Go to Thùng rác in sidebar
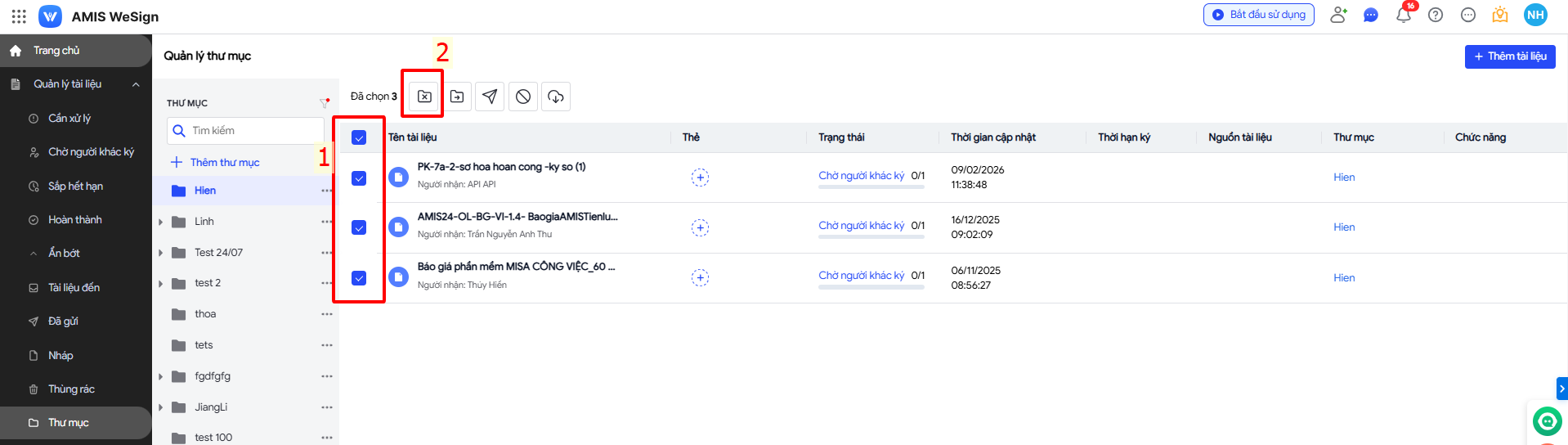 (71, 389)
